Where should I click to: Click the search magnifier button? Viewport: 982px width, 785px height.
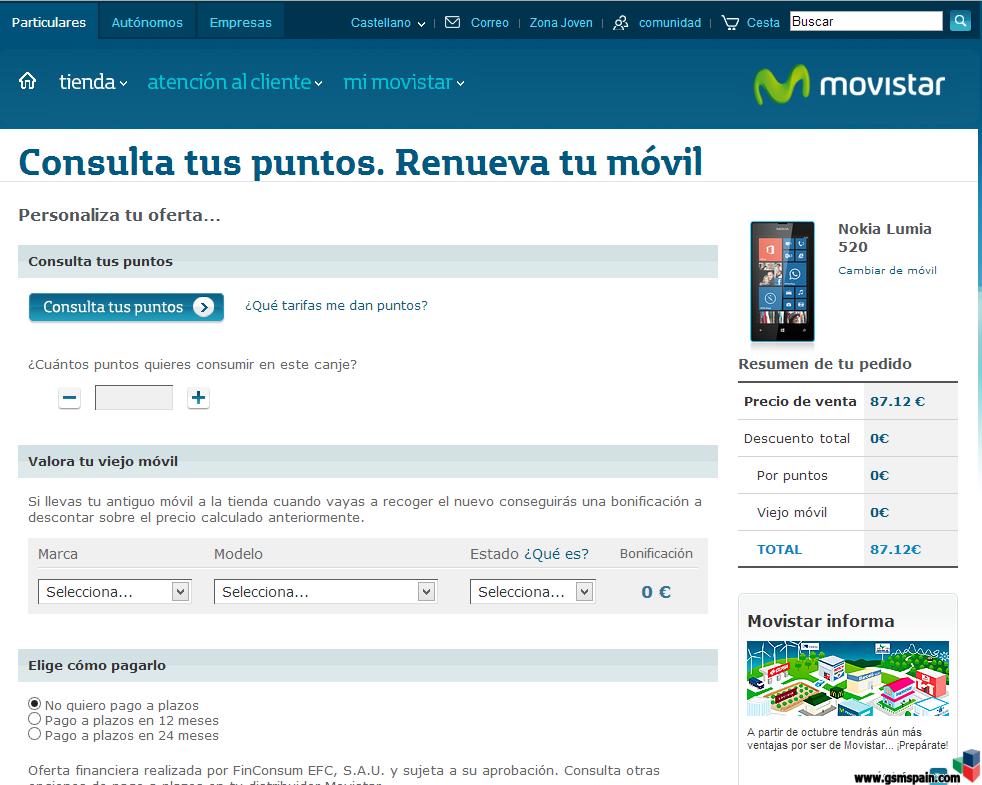[x=959, y=21]
